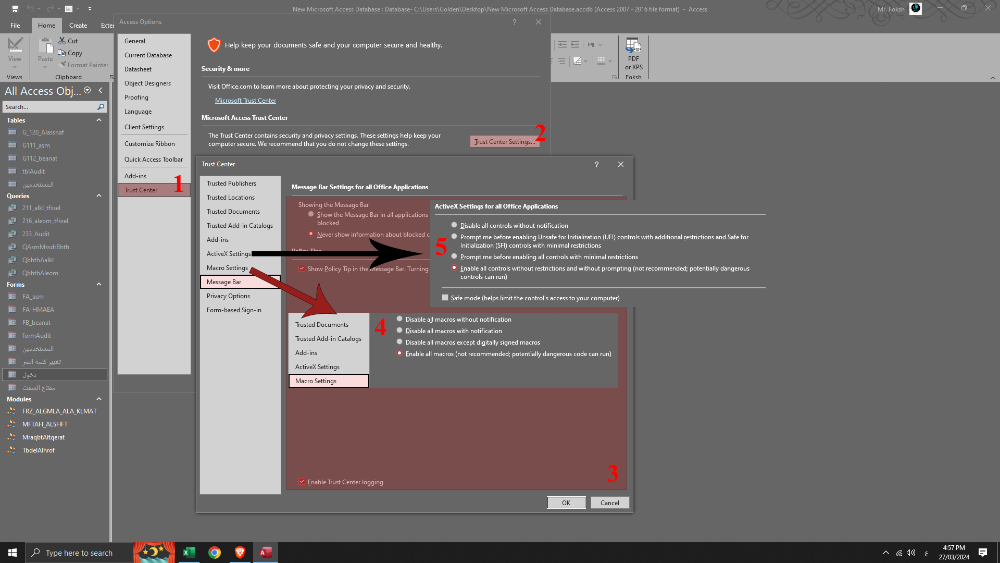Image resolution: width=1000 pixels, height=563 pixels.
Task: Select Disable all macros without notification
Action: click(400, 319)
